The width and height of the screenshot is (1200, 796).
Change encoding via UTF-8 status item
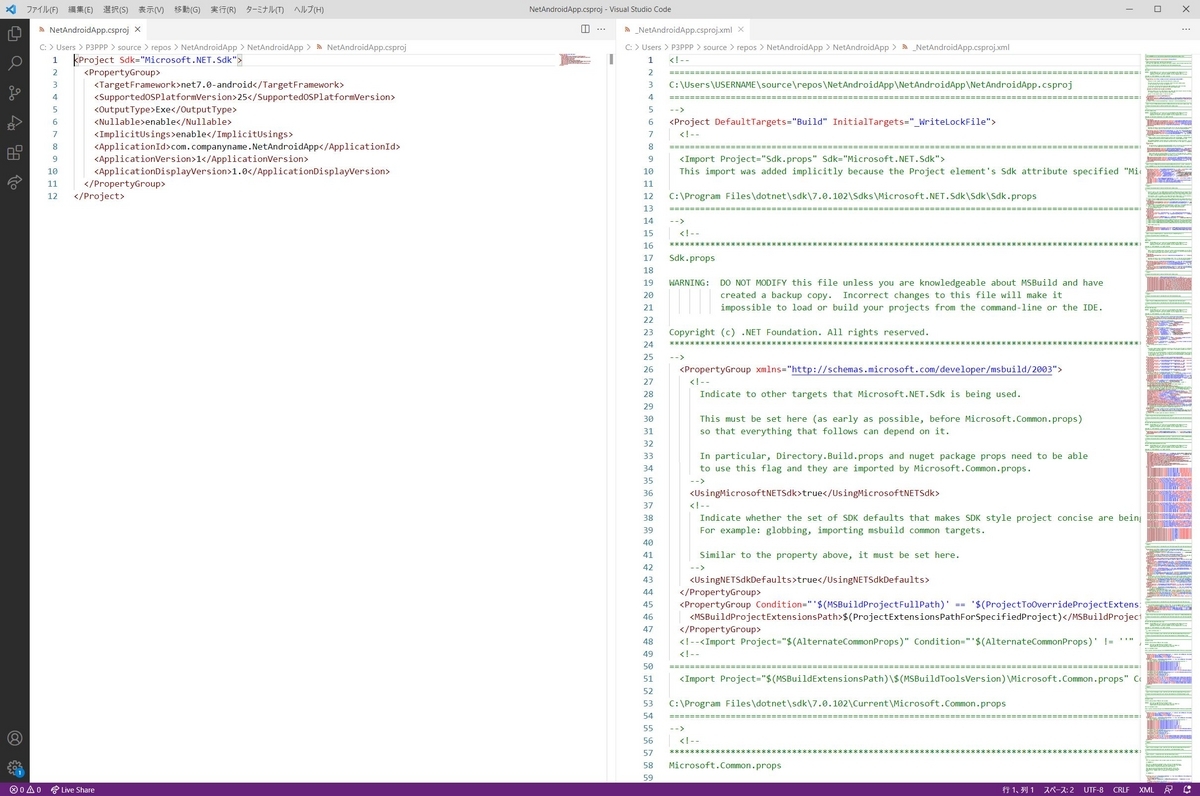(x=1093, y=789)
